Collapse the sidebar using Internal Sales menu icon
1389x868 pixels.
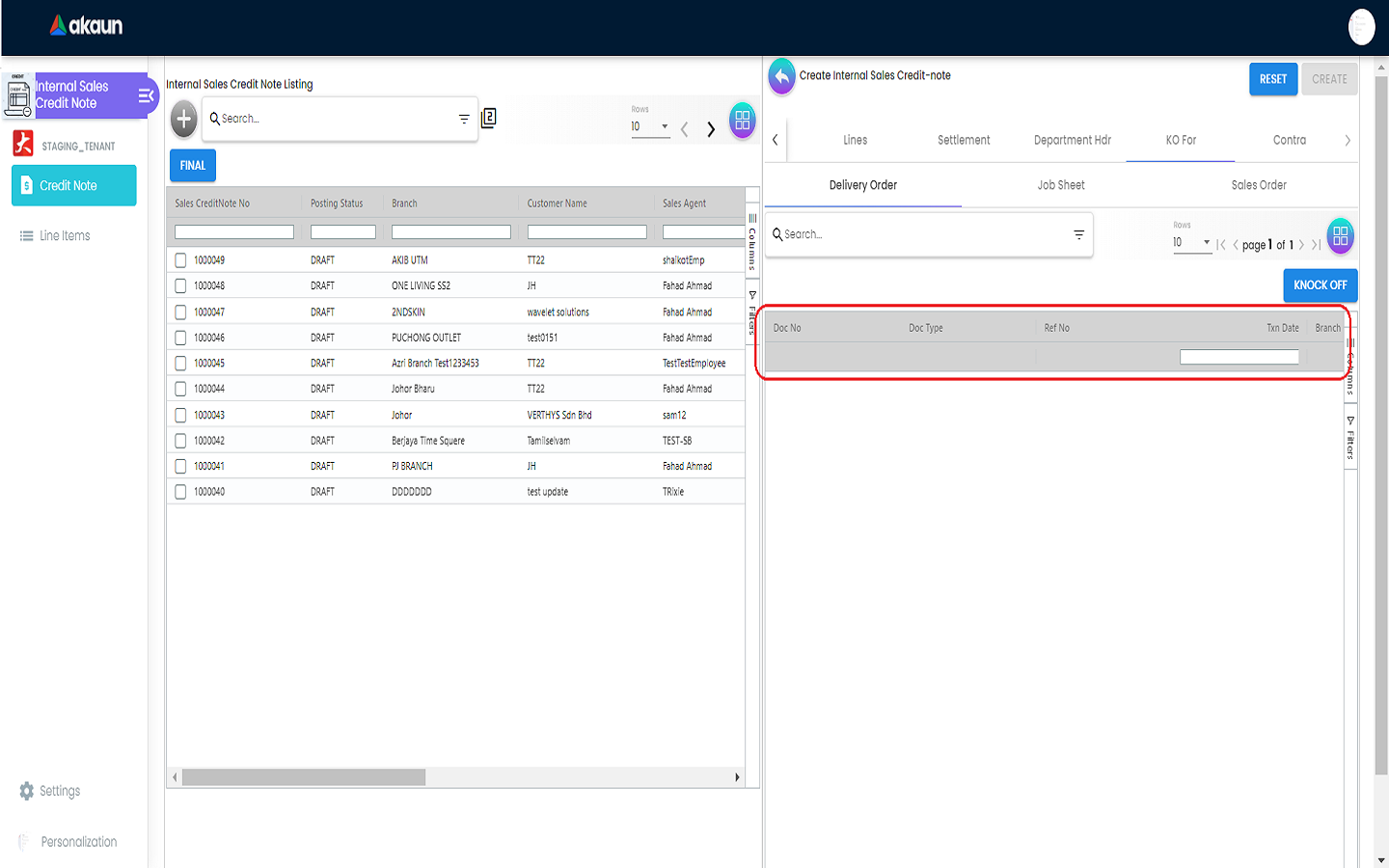pyautogui.click(x=146, y=95)
